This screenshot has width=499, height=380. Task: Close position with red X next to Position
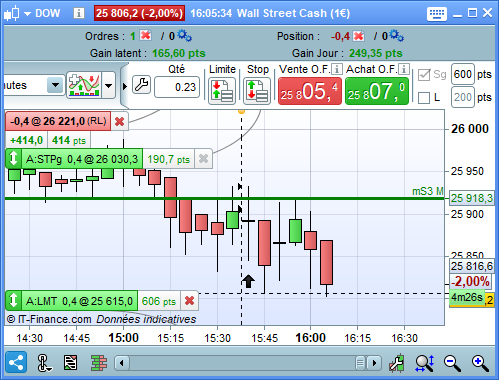pyautogui.click(x=358, y=36)
